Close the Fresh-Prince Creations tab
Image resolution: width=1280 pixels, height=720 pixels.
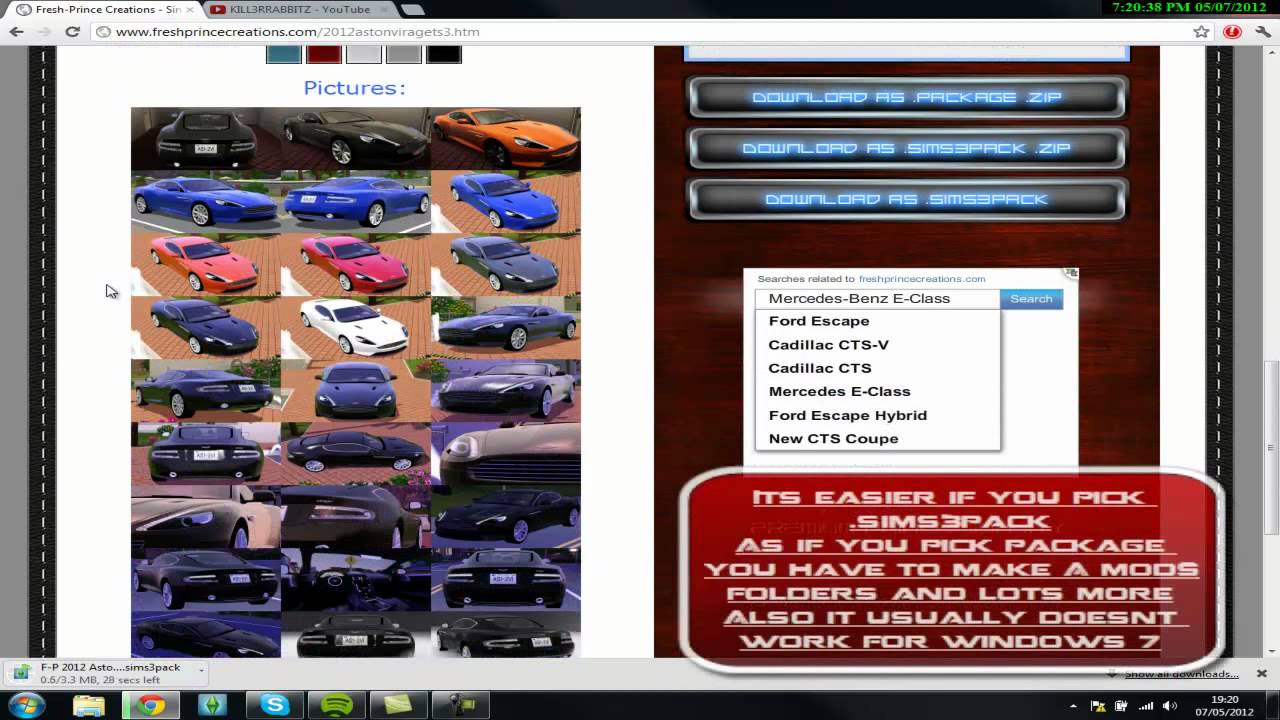pyautogui.click(x=190, y=9)
